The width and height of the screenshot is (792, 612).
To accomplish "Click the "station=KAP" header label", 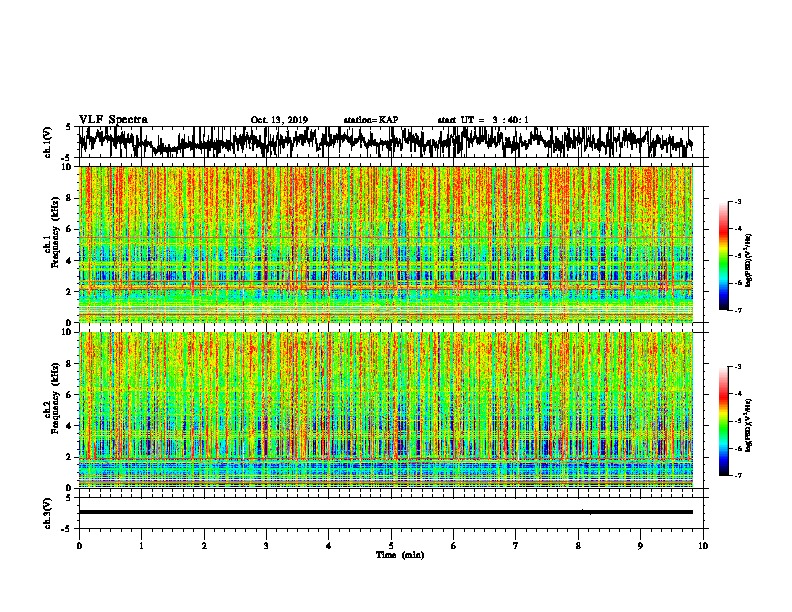I will [x=371, y=120].
